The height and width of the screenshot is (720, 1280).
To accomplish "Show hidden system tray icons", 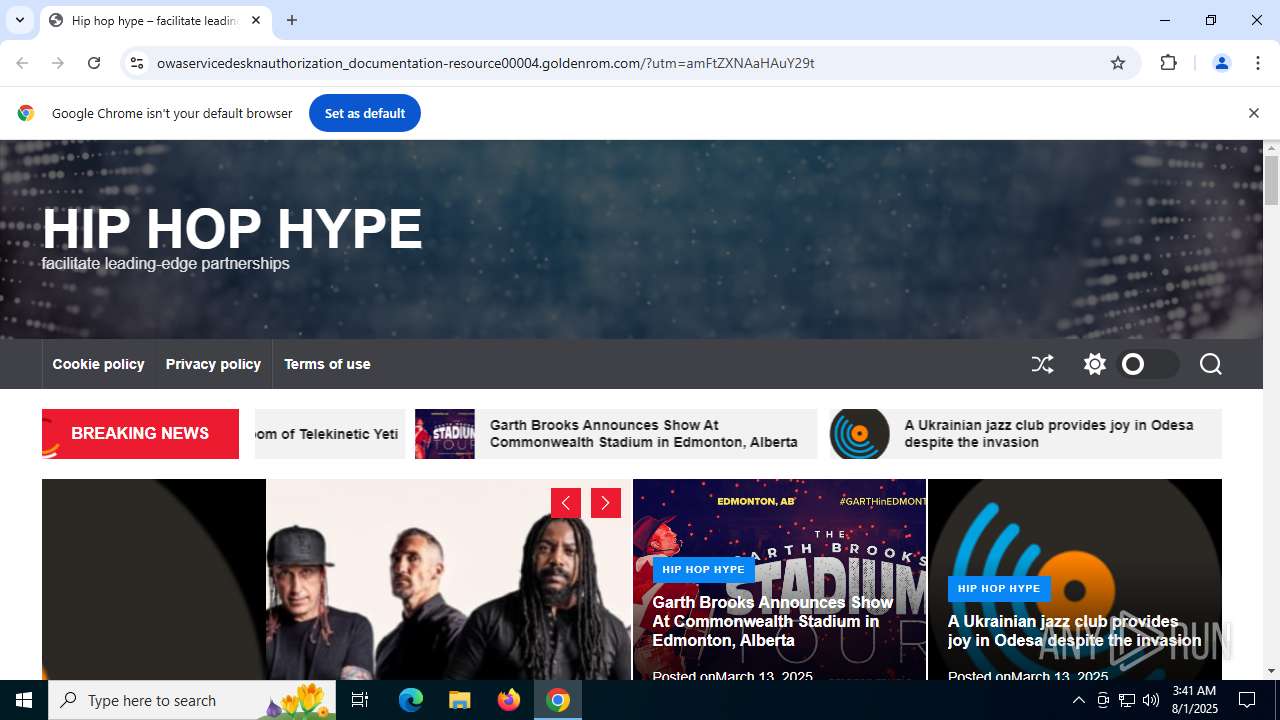I will (x=1078, y=700).
